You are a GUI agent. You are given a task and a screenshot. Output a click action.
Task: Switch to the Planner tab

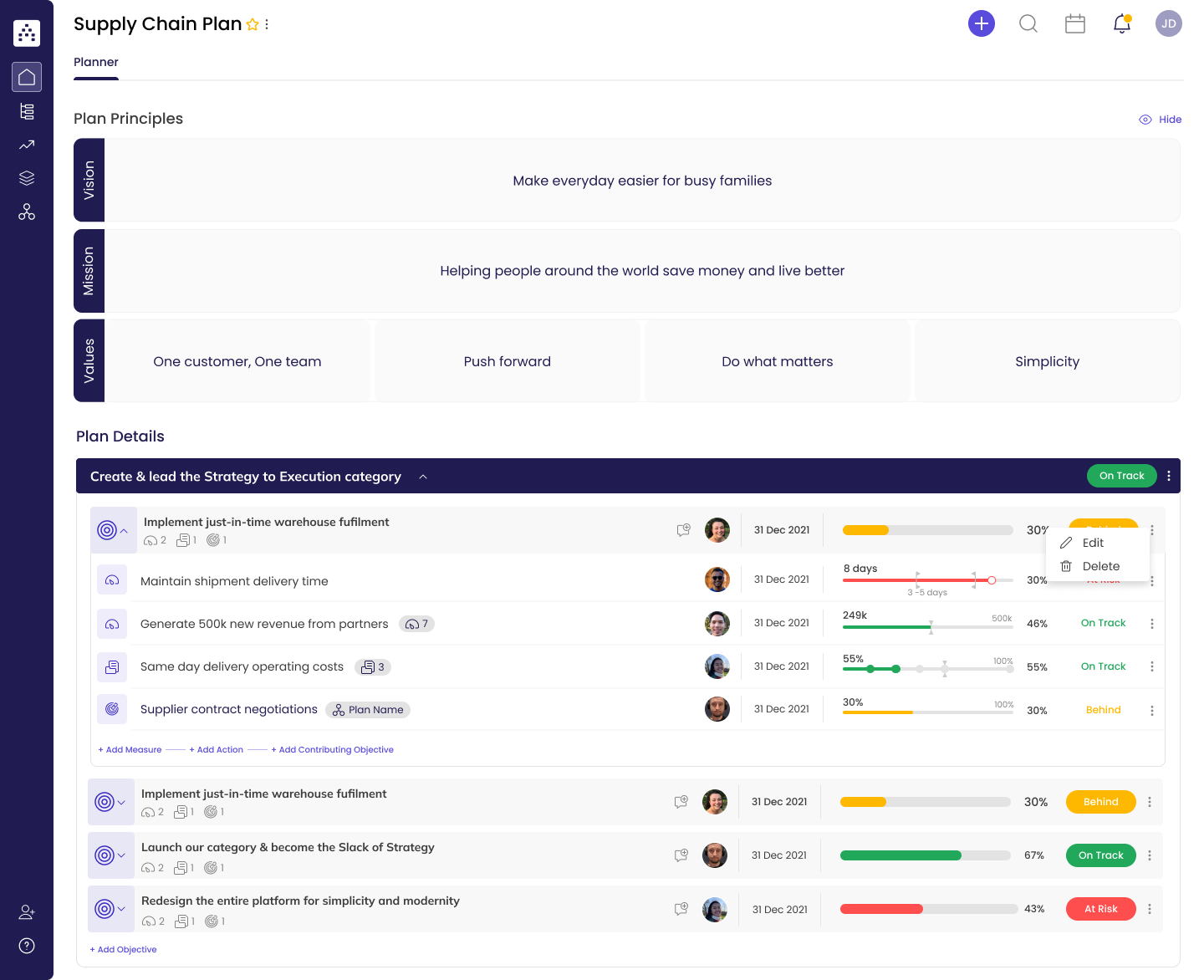96,62
